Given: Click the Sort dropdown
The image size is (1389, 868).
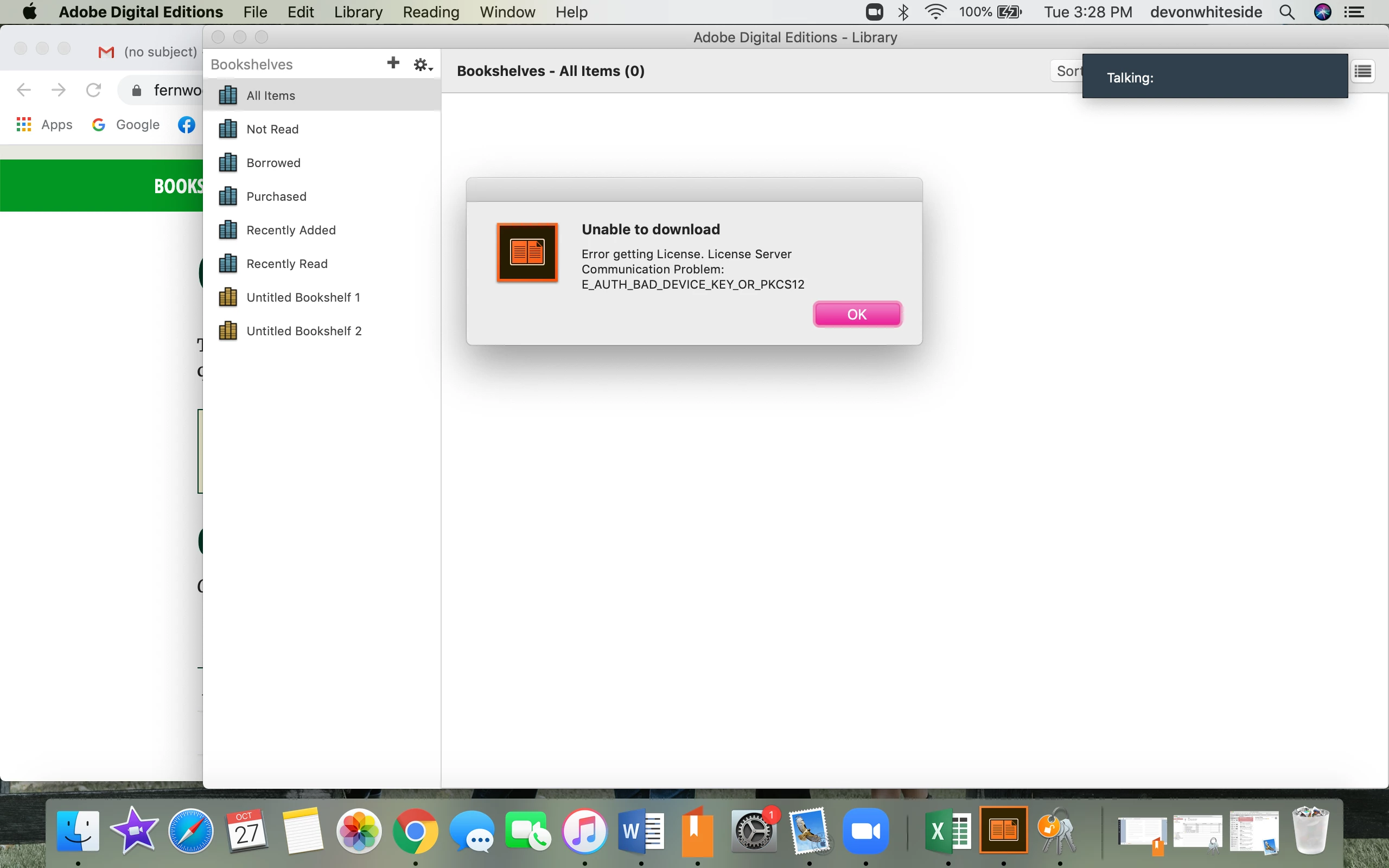Looking at the screenshot, I should (x=1066, y=71).
